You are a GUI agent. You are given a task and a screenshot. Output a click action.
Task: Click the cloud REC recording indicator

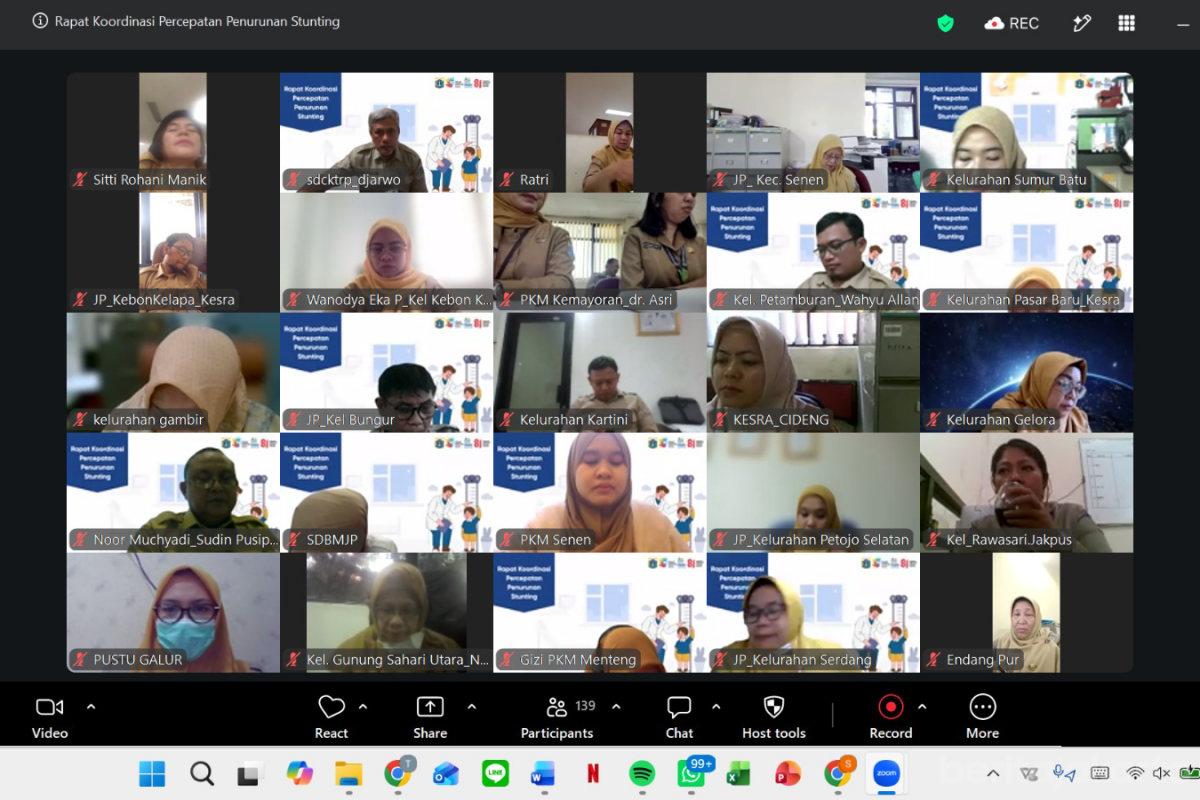click(1012, 22)
